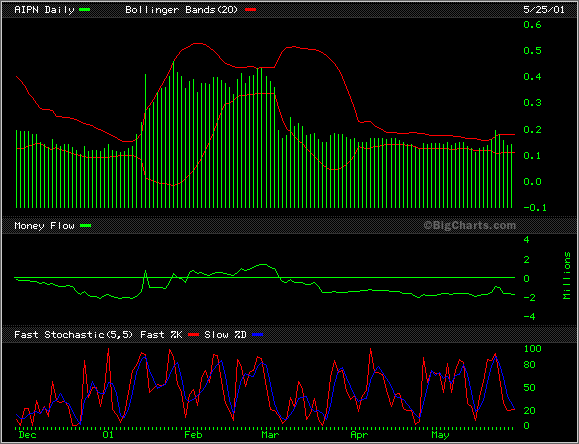Click the May label on time axis
The image size is (579, 444).
click(440, 434)
